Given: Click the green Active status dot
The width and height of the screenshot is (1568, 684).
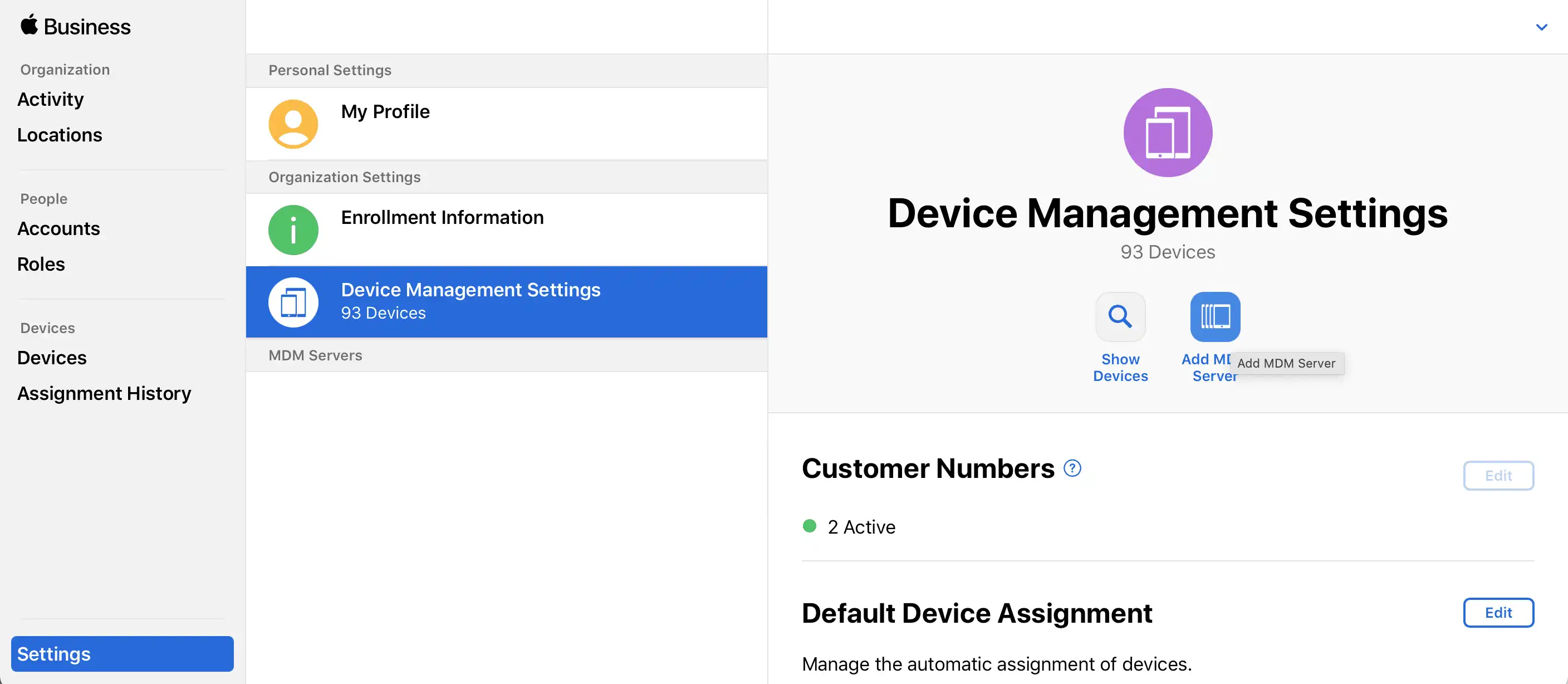Looking at the screenshot, I should [809, 526].
